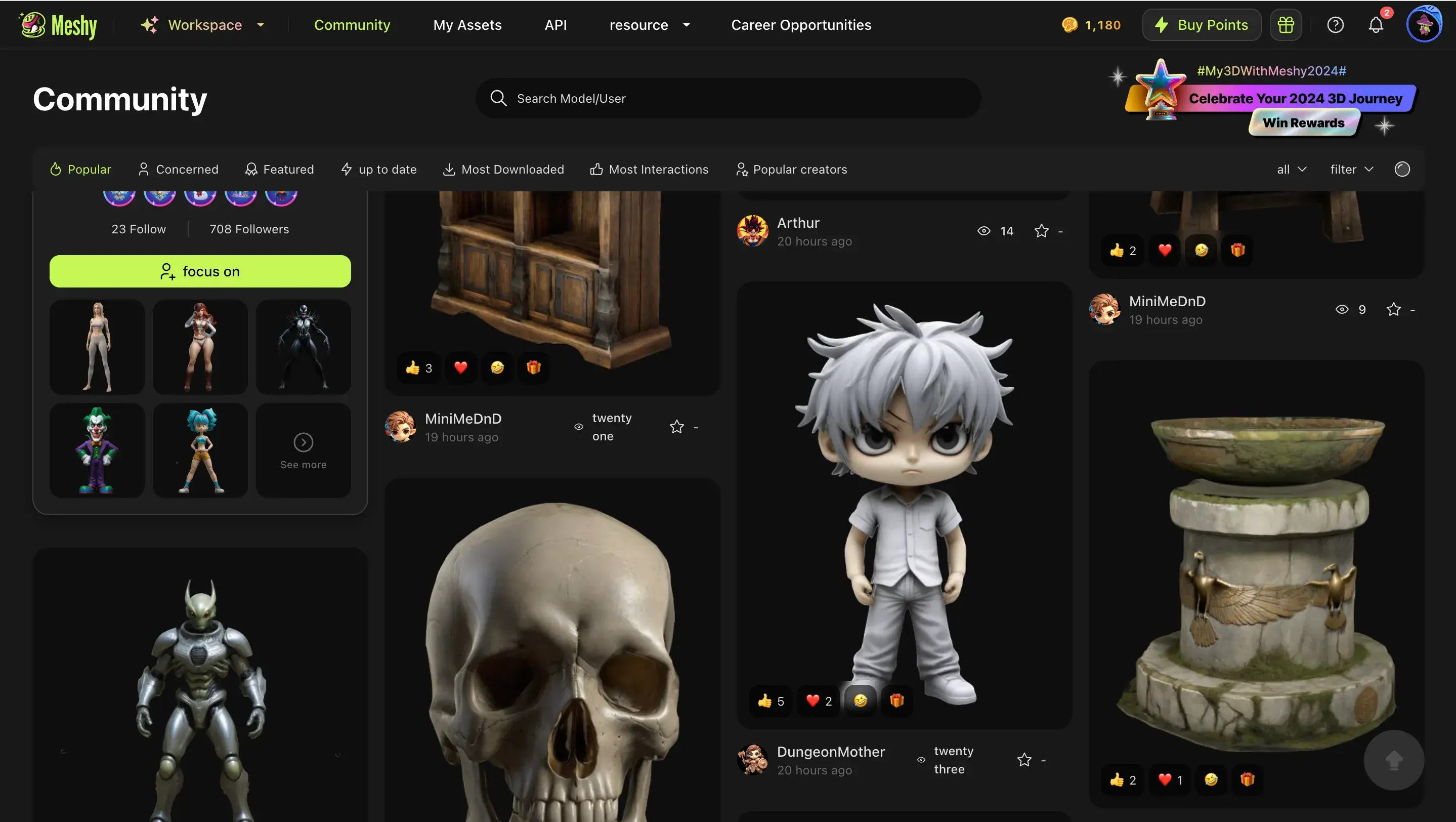Click the gift box icon in the top bar

click(1286, 24)
